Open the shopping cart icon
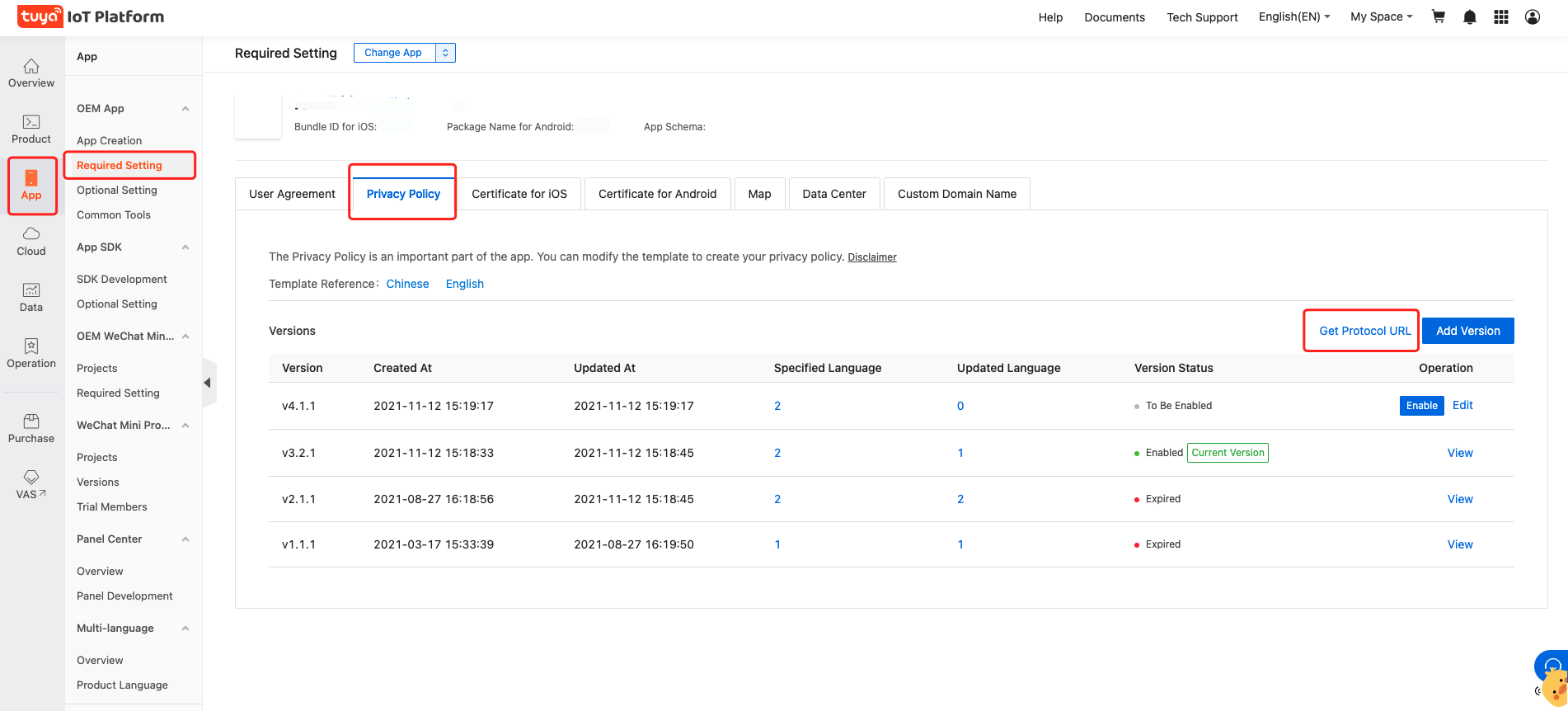The width and height of the screenshot is (1568, 711). [1438, 16]
